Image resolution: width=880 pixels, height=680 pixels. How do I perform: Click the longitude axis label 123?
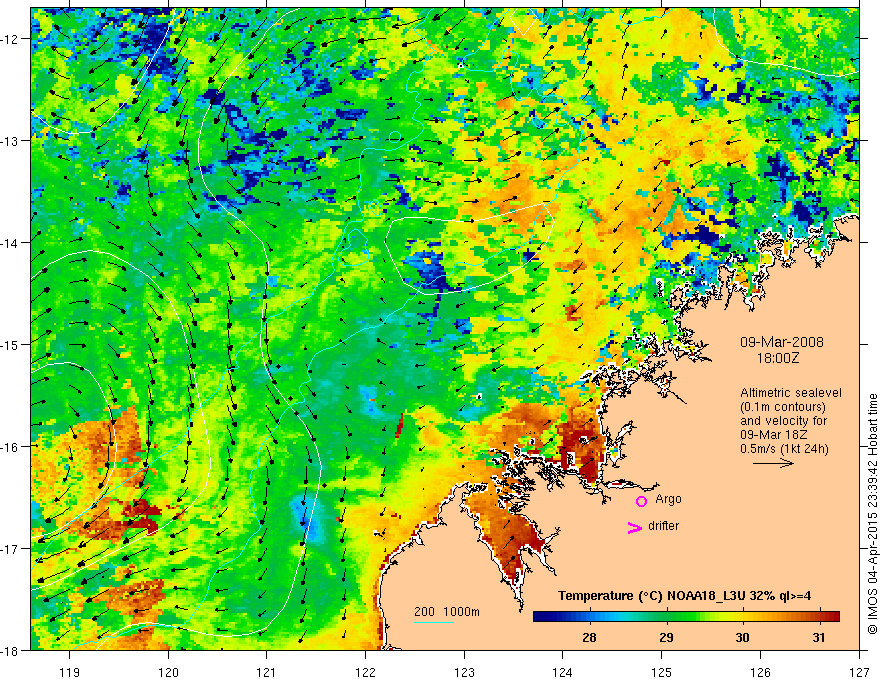464,672
